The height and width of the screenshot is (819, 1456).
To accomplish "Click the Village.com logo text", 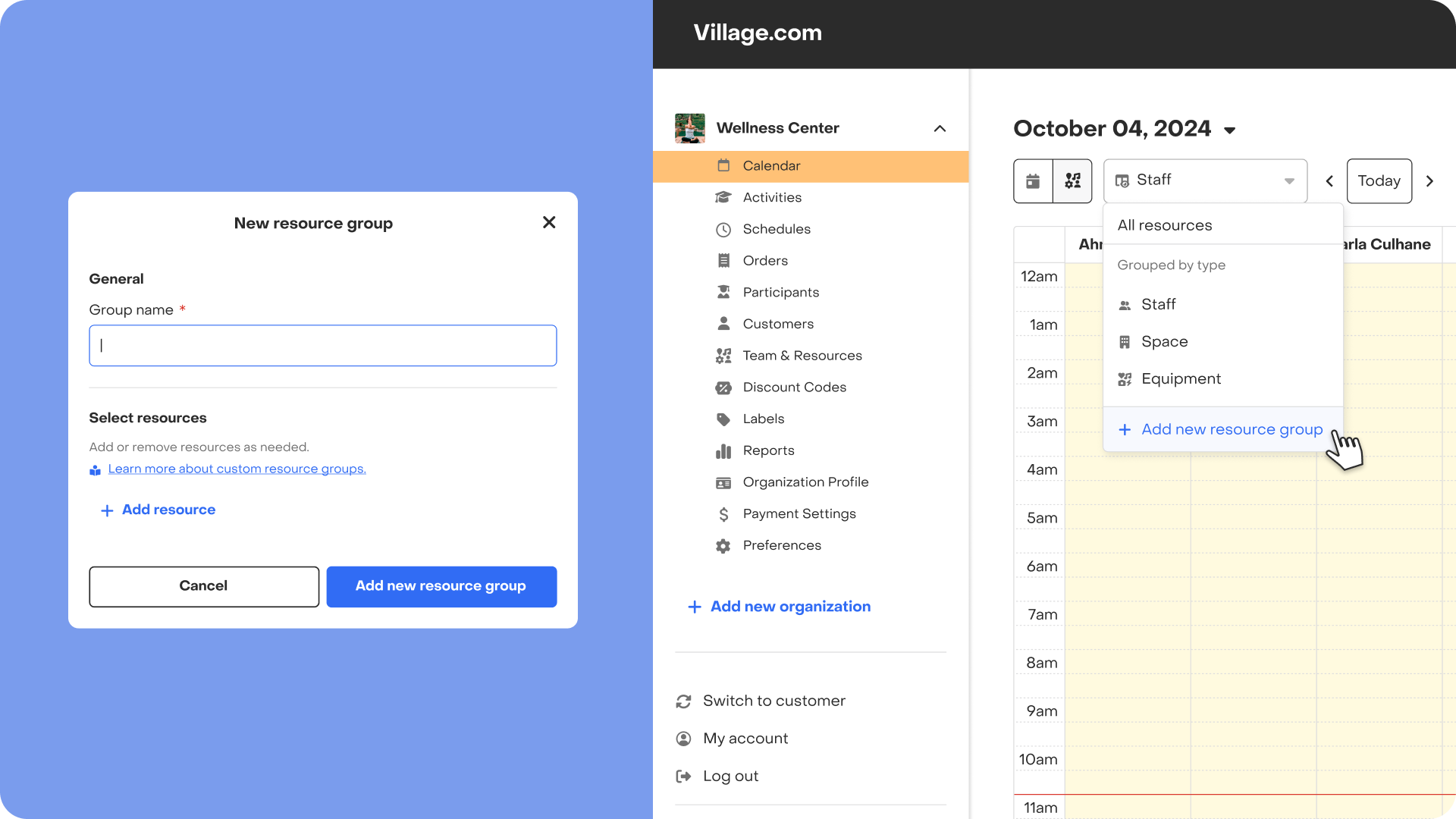I will click(x=757, y=33).
